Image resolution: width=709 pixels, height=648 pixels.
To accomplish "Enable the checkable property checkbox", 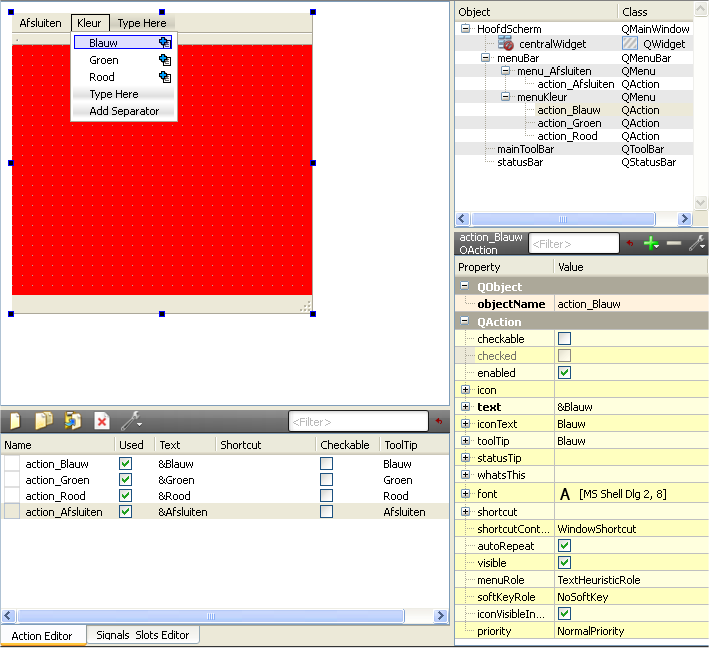I will (564, 339).
